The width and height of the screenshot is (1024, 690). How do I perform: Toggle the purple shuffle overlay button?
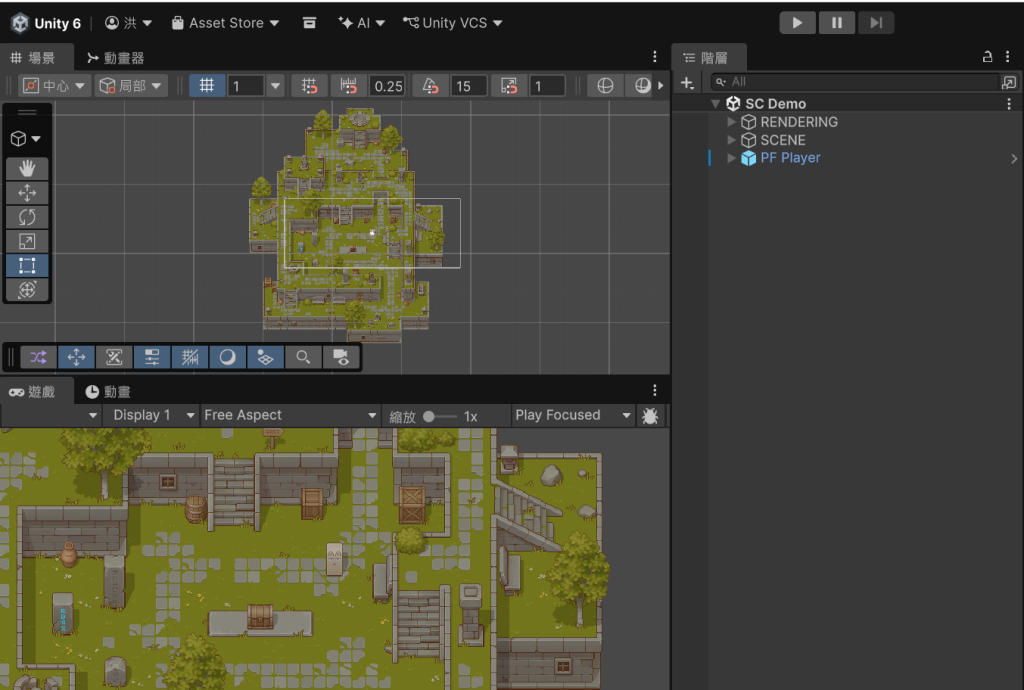[x=39, y=357]
